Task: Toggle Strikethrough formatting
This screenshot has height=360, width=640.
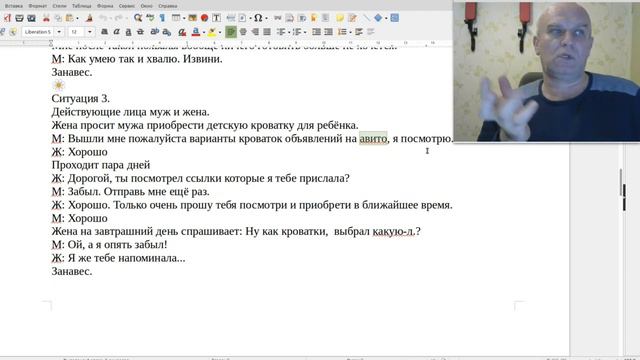Action: (x=140, y=32)
